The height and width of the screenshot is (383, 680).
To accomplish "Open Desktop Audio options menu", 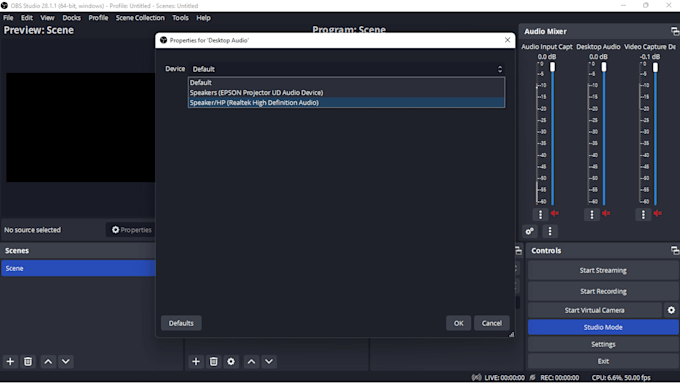I will [x=592, y=214].
